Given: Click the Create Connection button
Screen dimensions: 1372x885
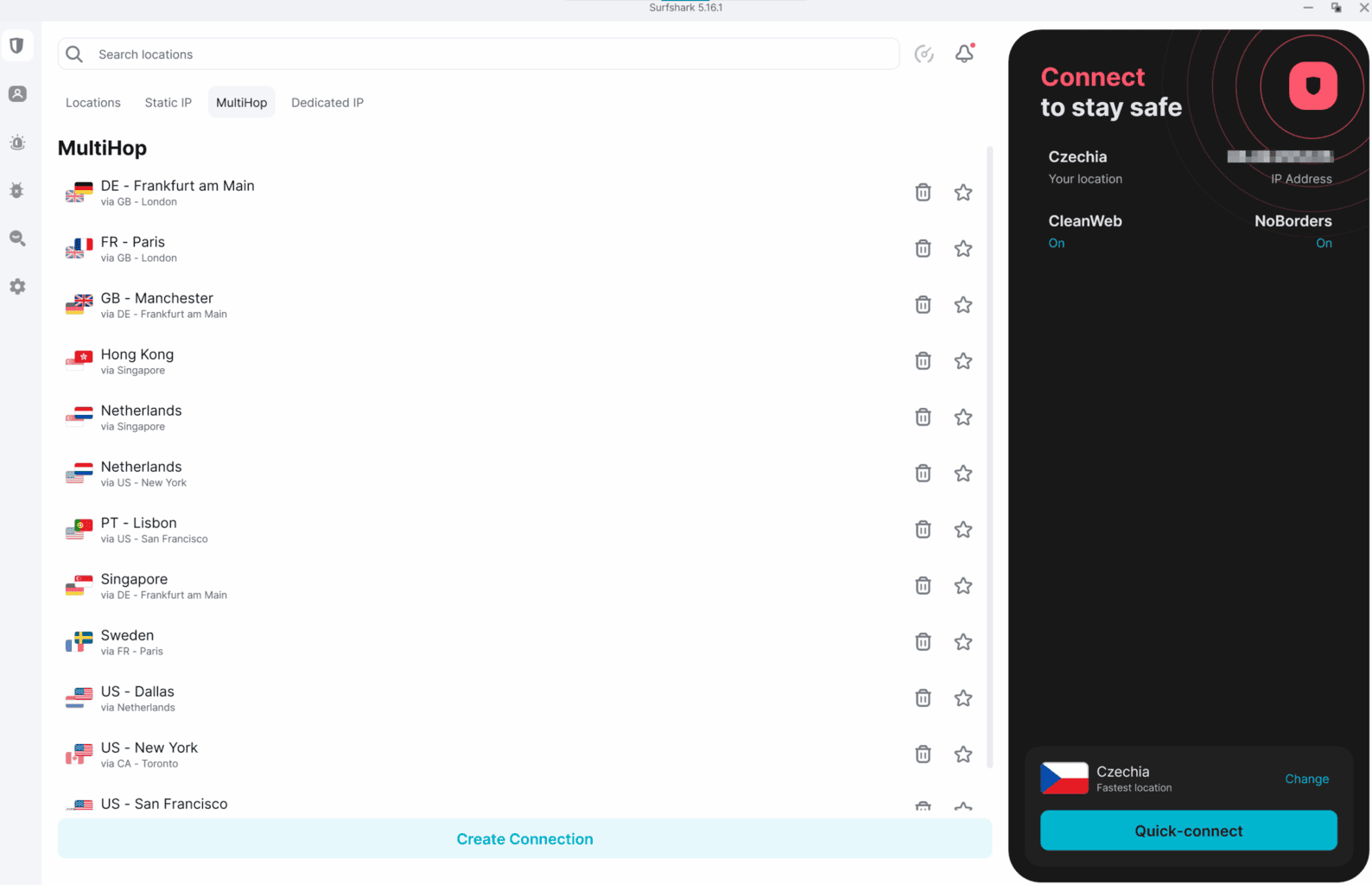Looking at the screenshot, I should click(x=524, y=839).
